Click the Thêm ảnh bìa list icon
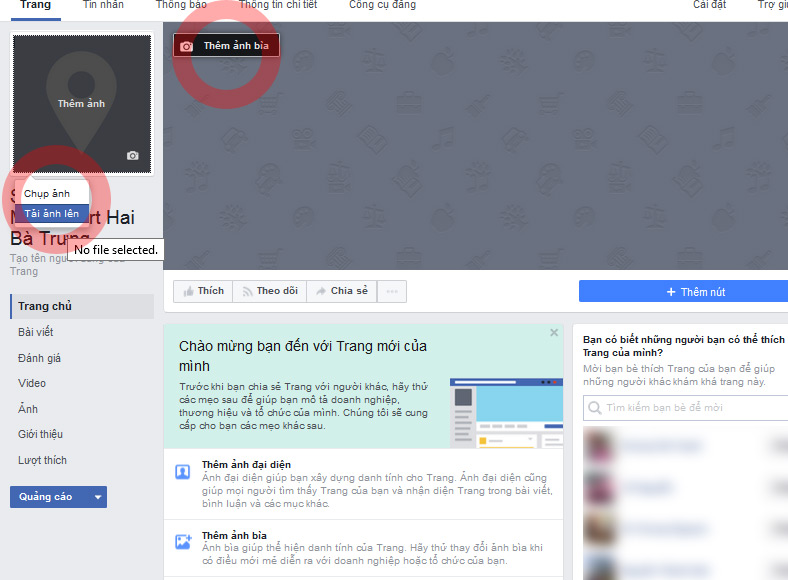 point(183,541)
